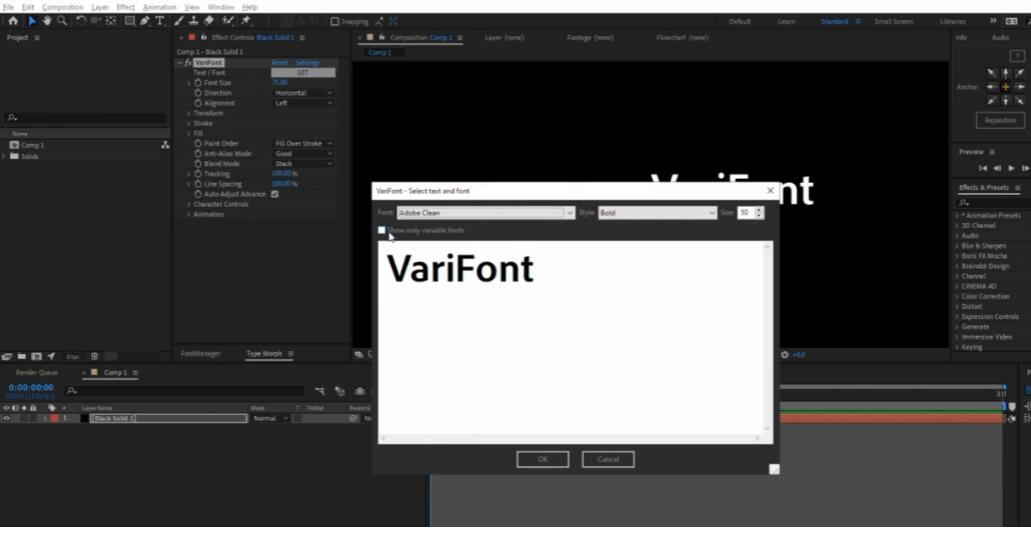
Task: Click the Size field in VariFont dialog
Action: pyautogui.click(x=746, y=213)
